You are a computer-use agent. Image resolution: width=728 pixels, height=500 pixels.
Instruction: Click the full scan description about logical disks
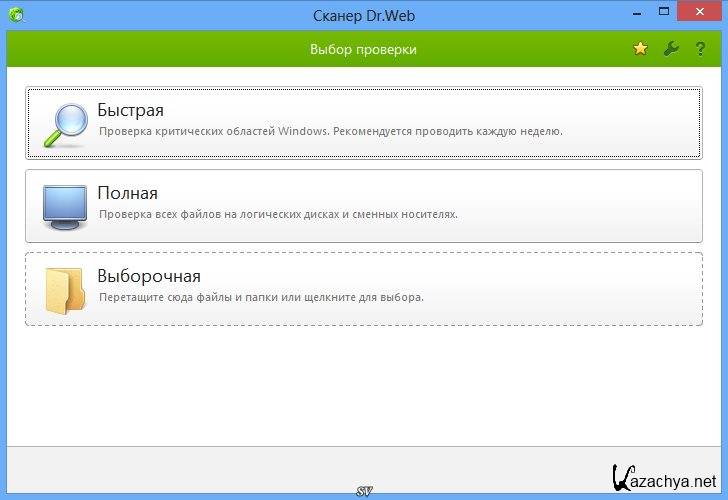pos(277,214)
